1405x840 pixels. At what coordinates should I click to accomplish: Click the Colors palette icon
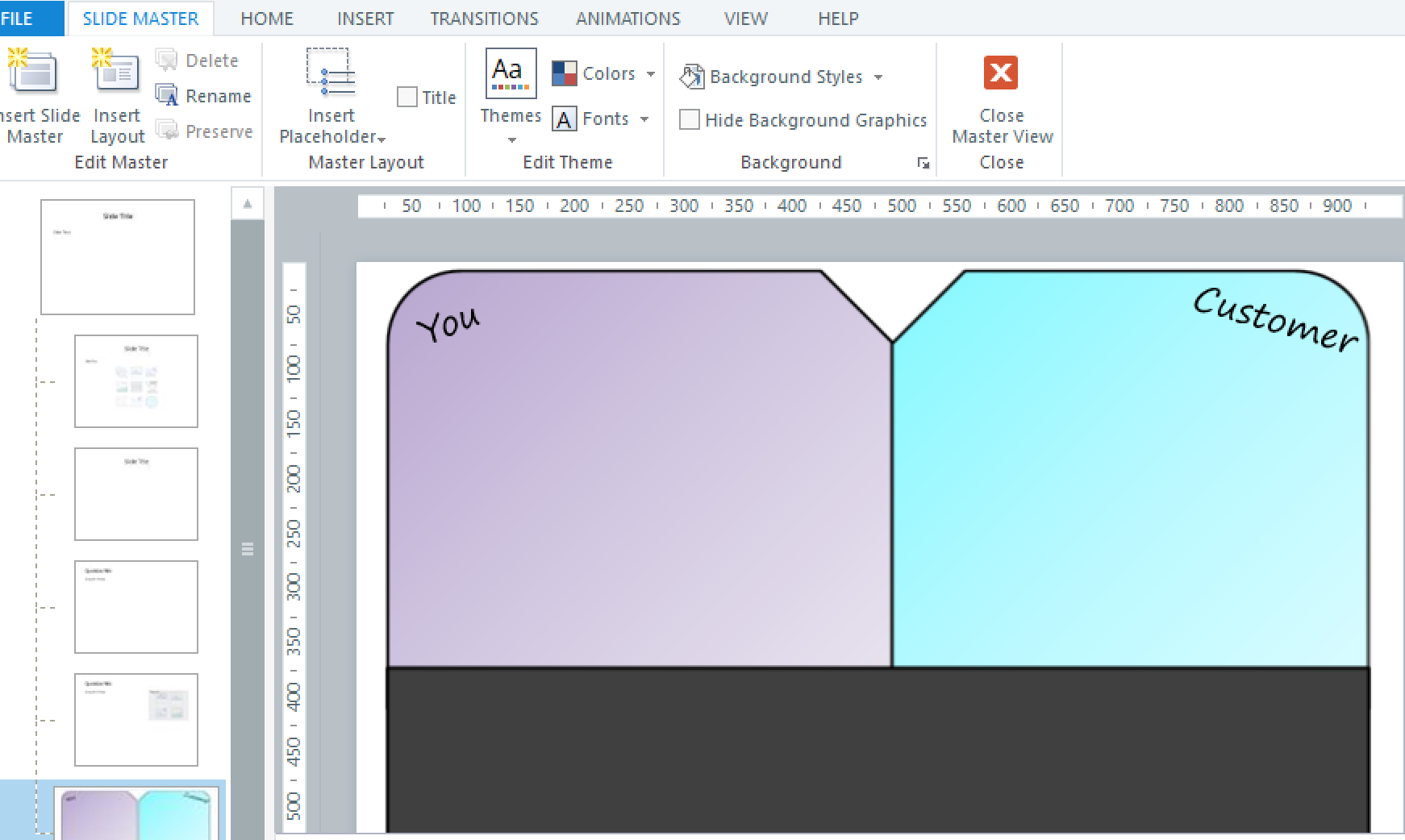pos(565,73)
